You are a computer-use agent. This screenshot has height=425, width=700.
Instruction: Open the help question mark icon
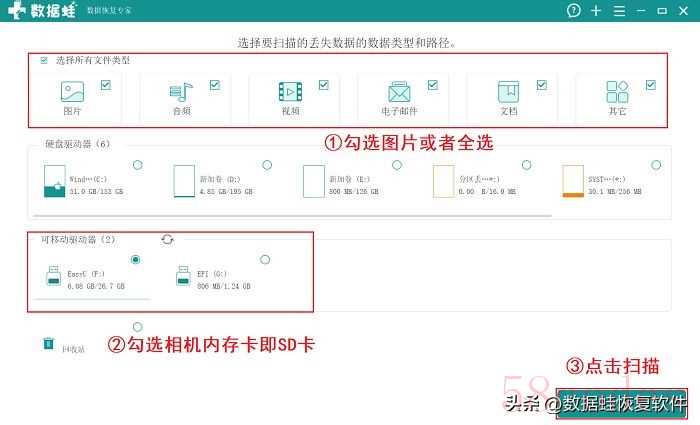[x=574, y=10]
